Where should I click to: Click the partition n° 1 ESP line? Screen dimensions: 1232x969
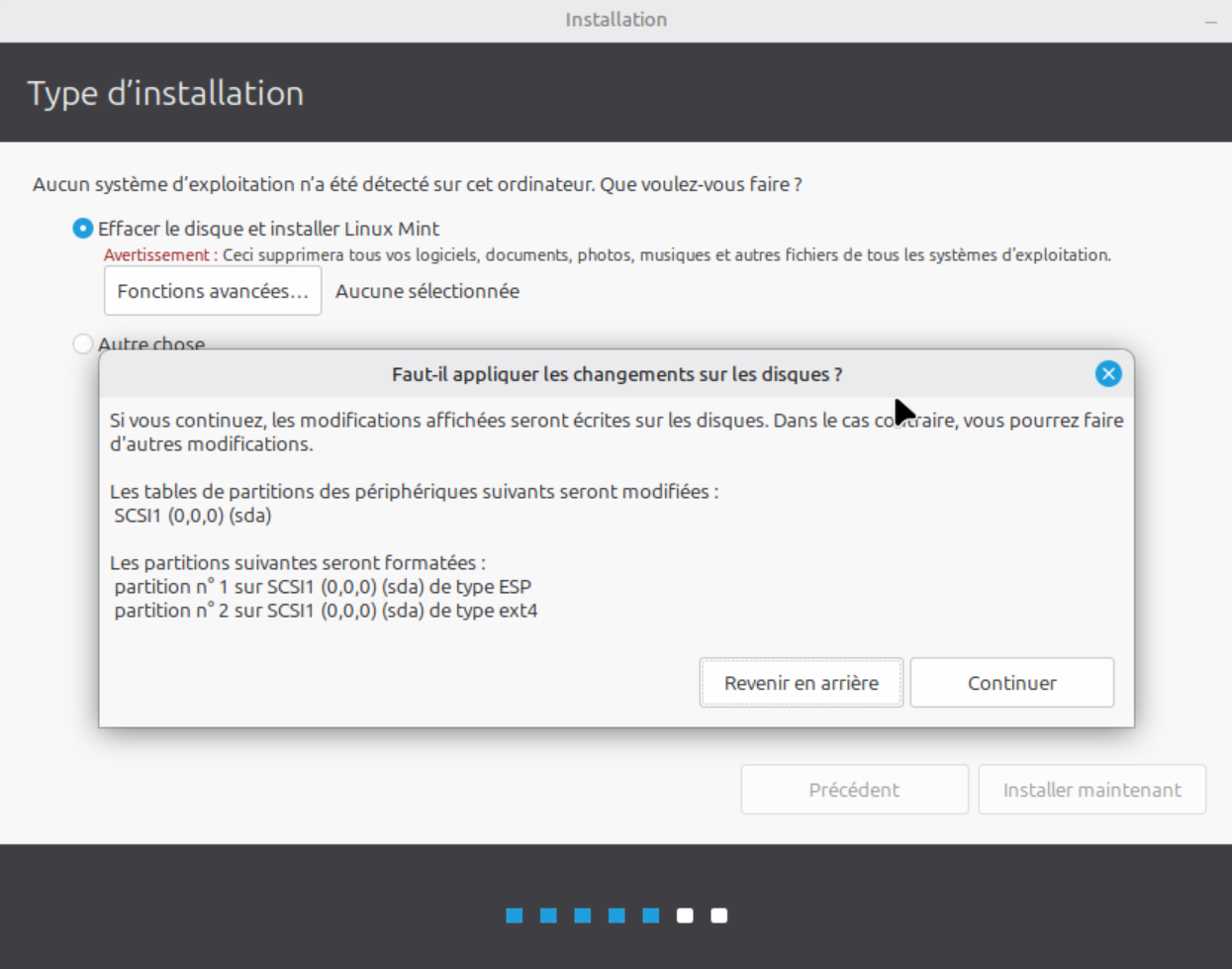(x=323, y=587)
